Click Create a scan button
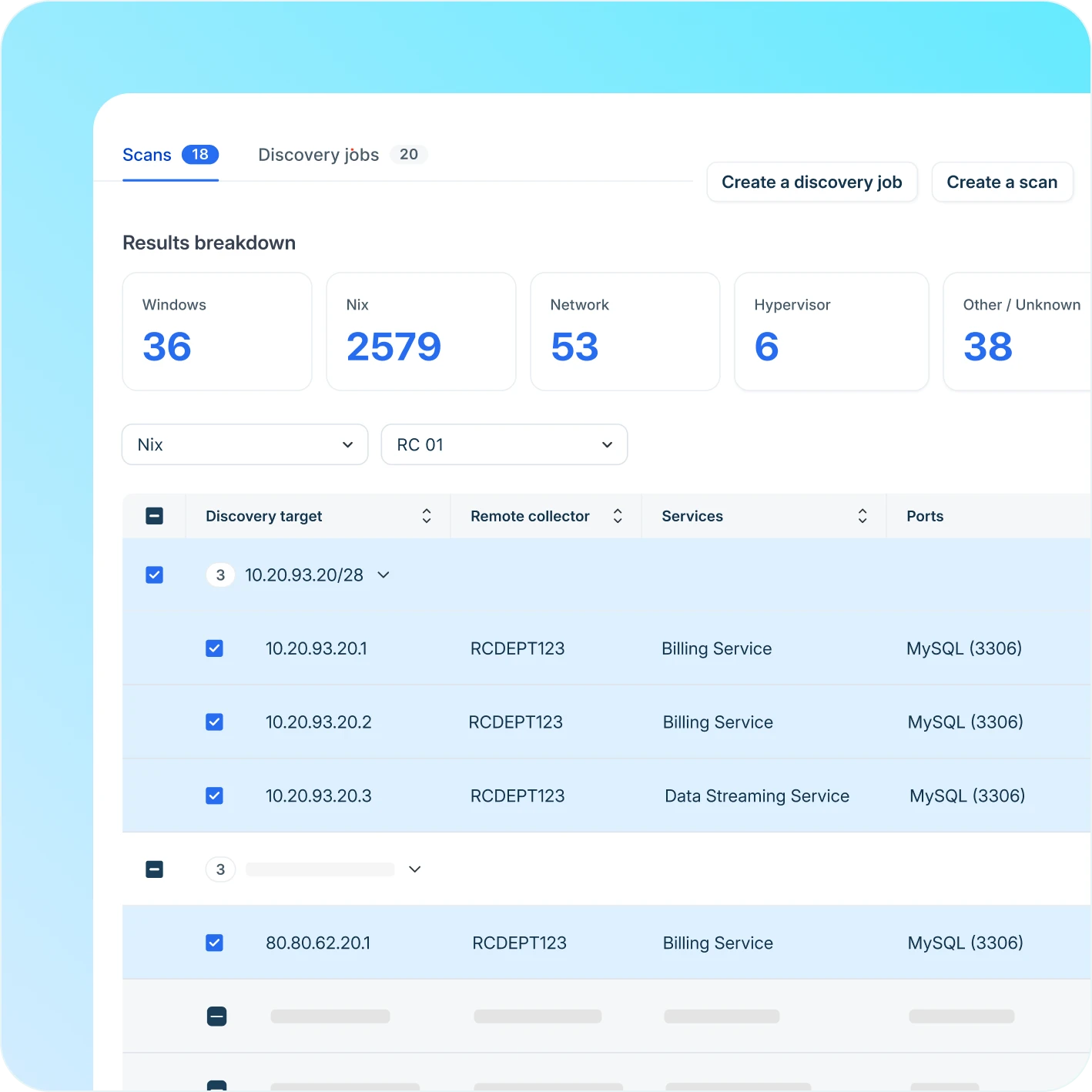 click(1003, 183)
